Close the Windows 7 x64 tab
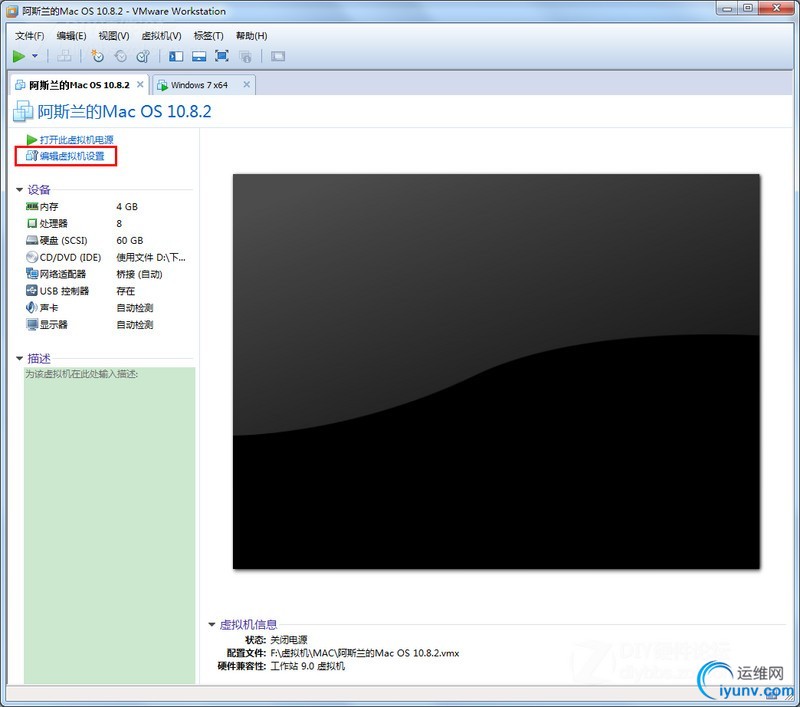This screenshot has width=800, height=707. [246, 85]
